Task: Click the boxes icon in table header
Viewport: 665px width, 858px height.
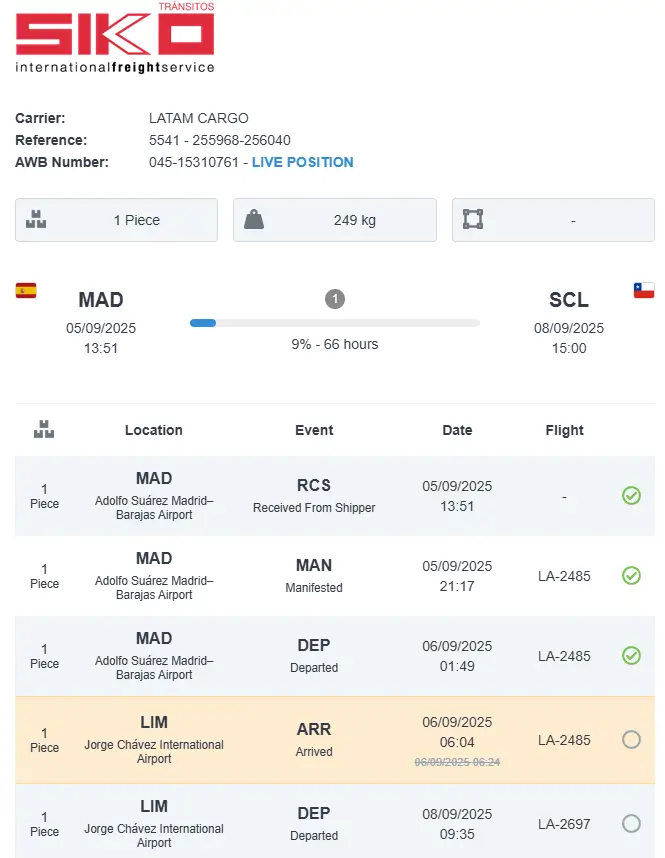Action: coord(44,430)
